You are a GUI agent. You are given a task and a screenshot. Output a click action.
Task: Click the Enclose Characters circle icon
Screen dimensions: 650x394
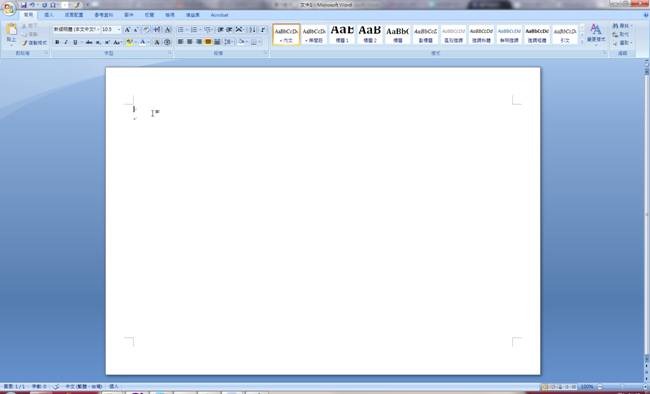point(167,42)
